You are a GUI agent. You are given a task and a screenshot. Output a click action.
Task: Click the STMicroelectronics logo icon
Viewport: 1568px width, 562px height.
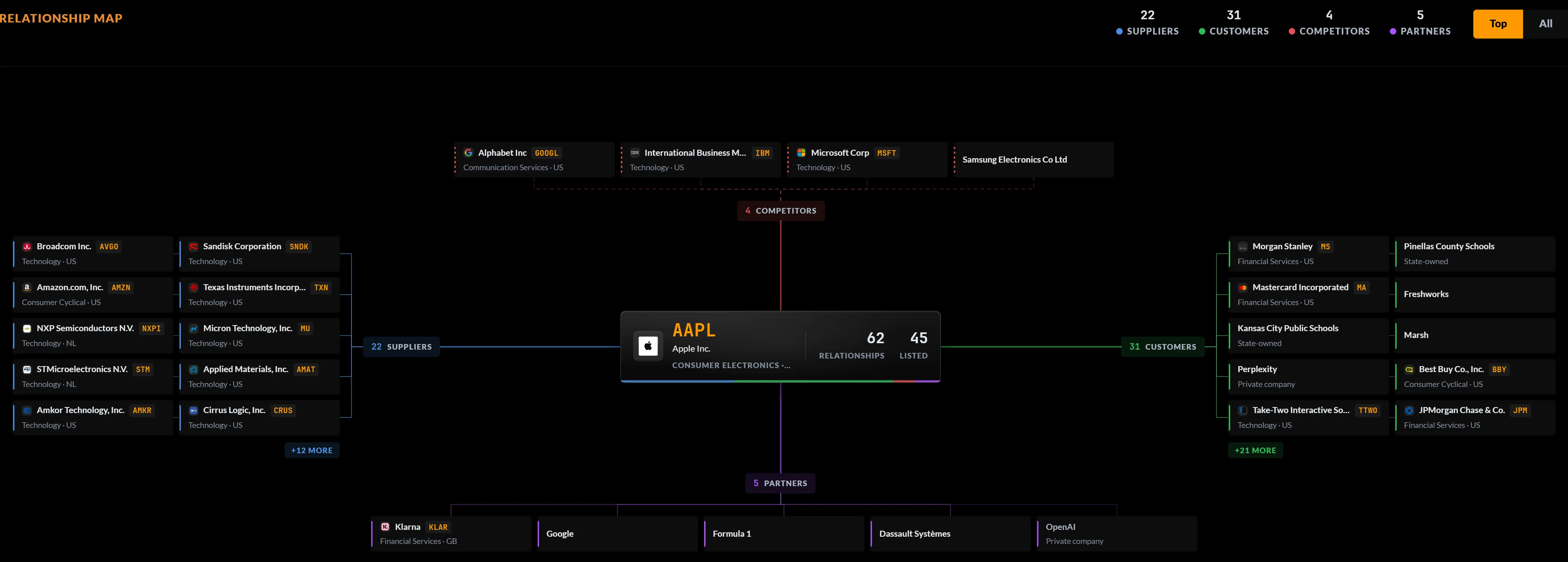(x=27, y=370)
